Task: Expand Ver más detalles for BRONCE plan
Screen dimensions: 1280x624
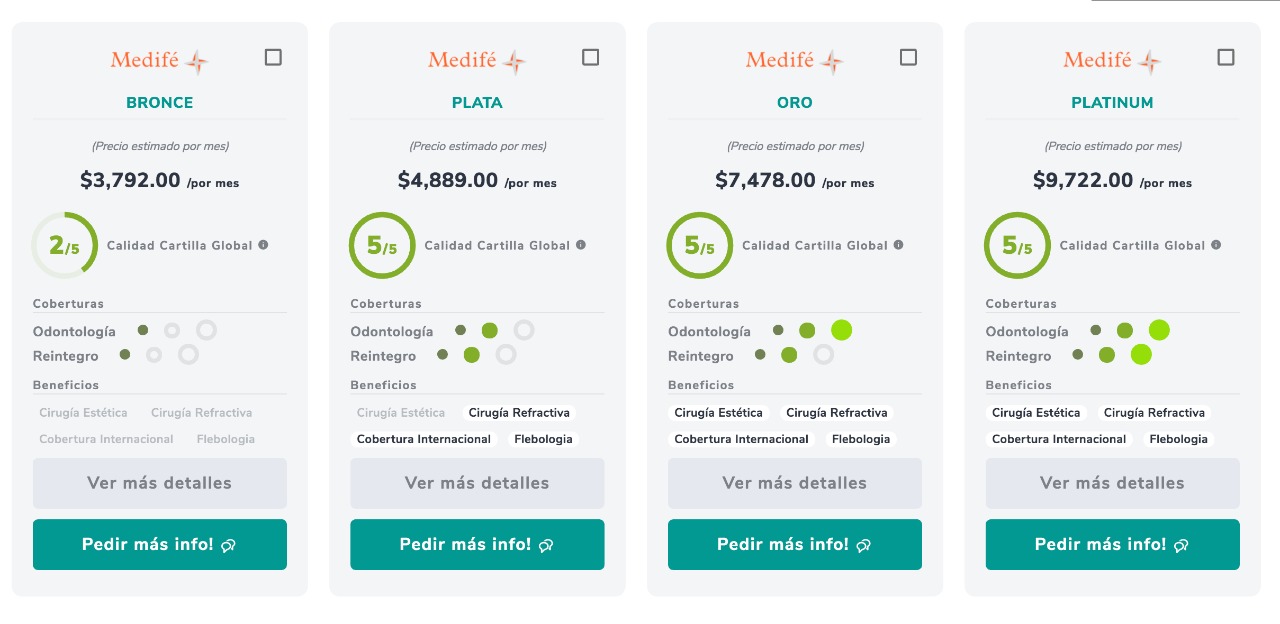Action: [x=160, y=483]
